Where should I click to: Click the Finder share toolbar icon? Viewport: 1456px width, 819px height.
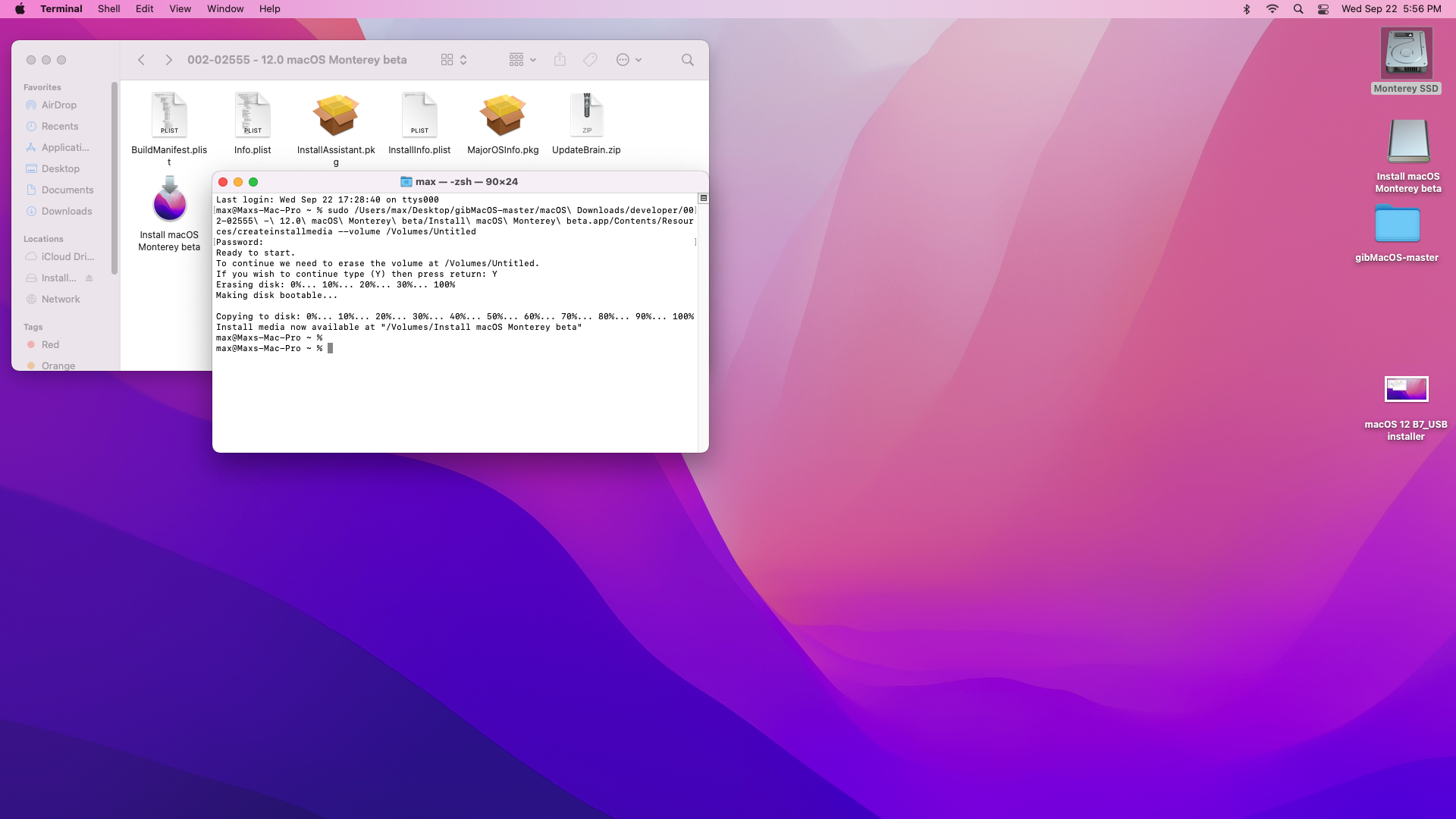click(560, 60)
